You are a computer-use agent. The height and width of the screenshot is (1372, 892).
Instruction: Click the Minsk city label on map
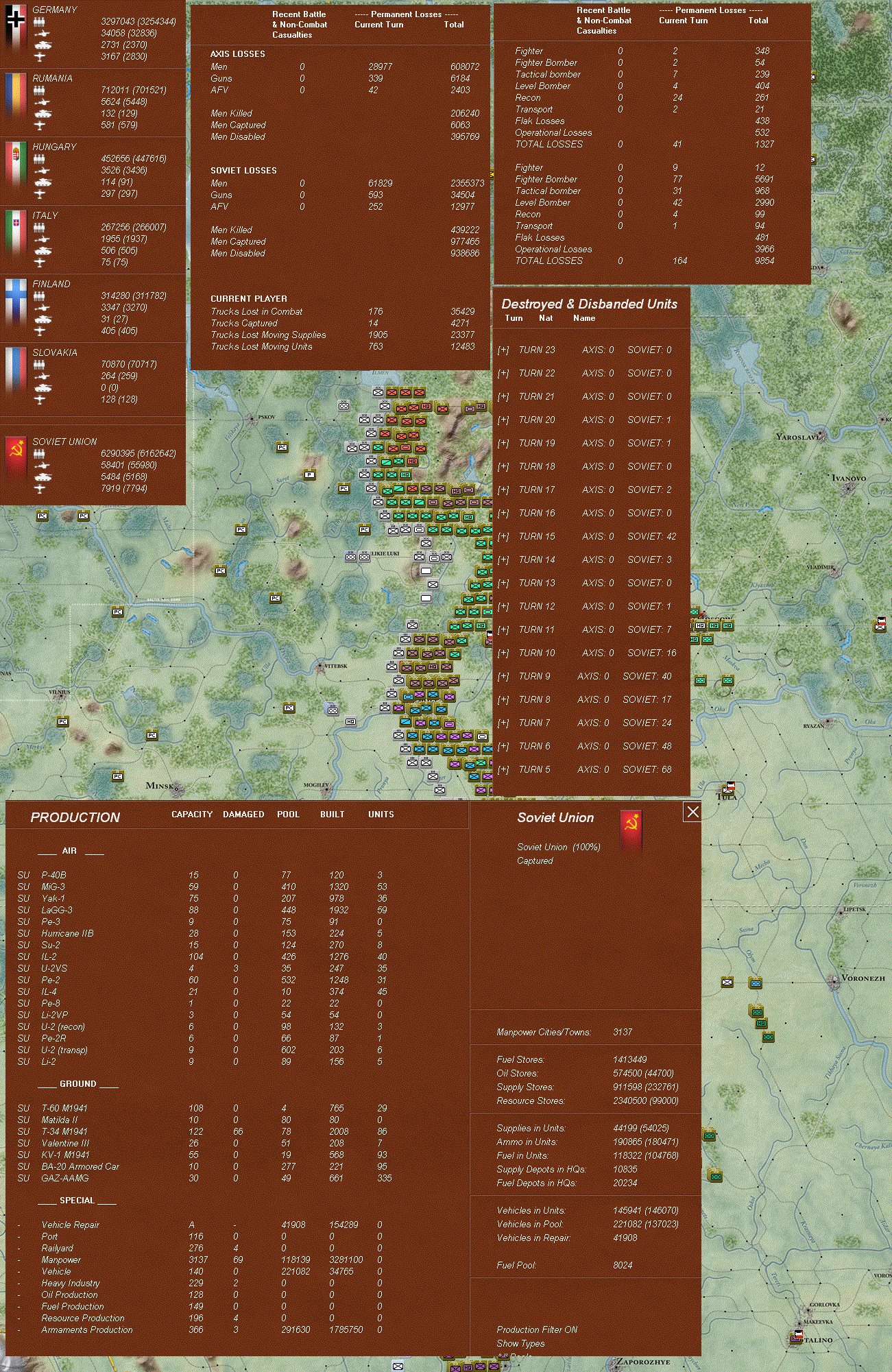(160, 786)
